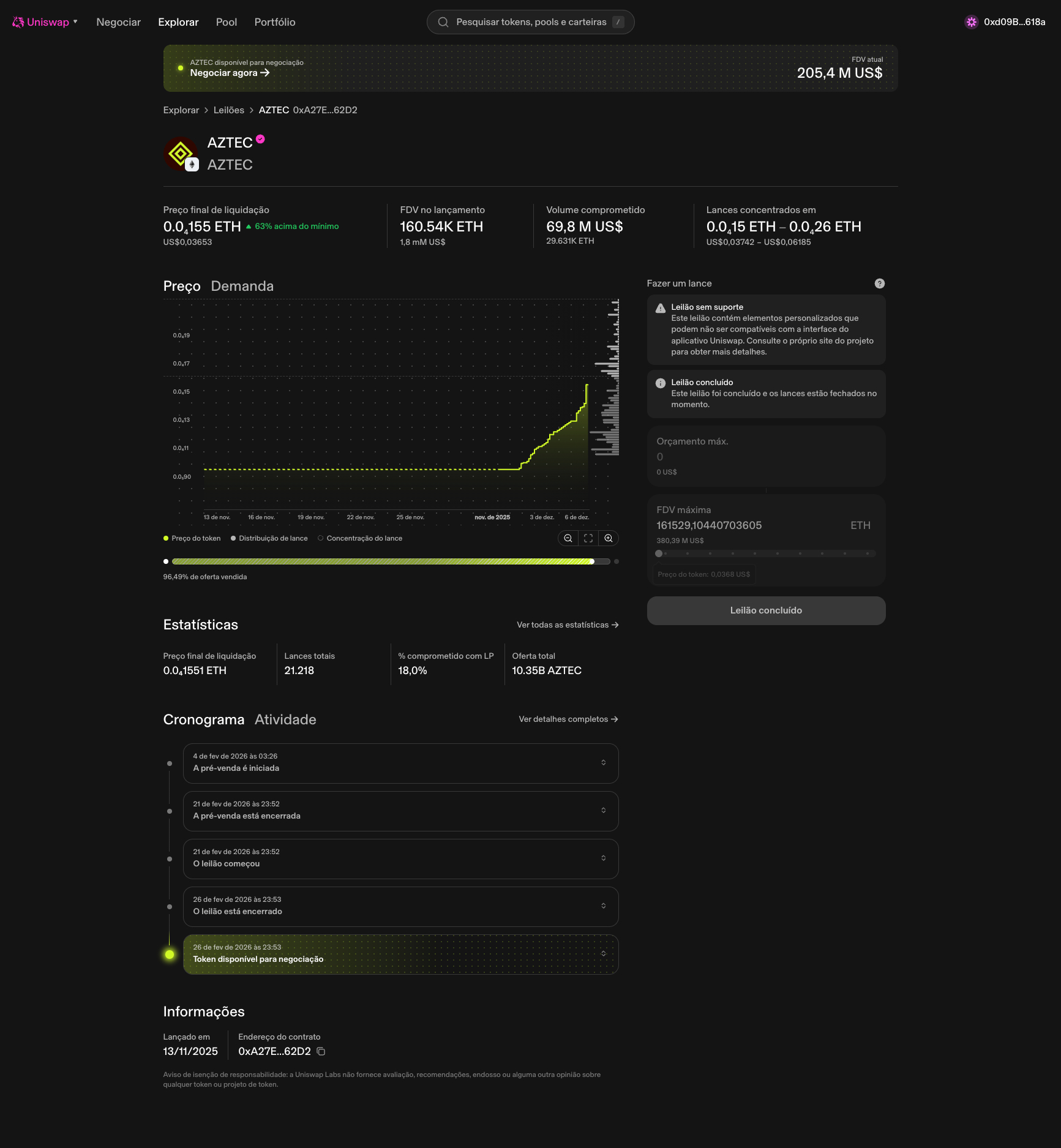
Task: Expand 'Token disponível para negociação' row
Action: pos(400,954)
